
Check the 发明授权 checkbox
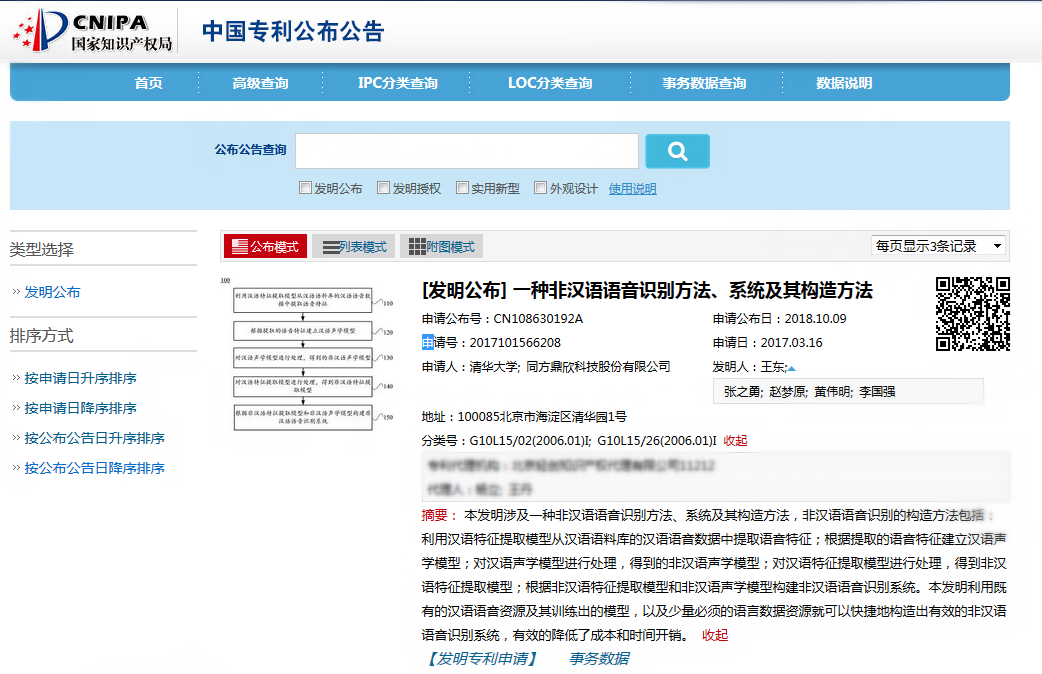coord(384,188)
